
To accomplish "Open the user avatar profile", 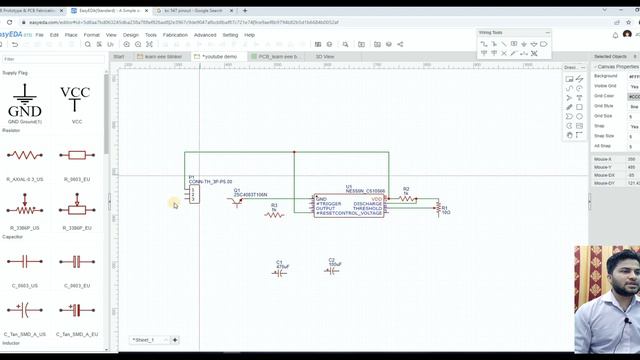I will coord(627,34).
